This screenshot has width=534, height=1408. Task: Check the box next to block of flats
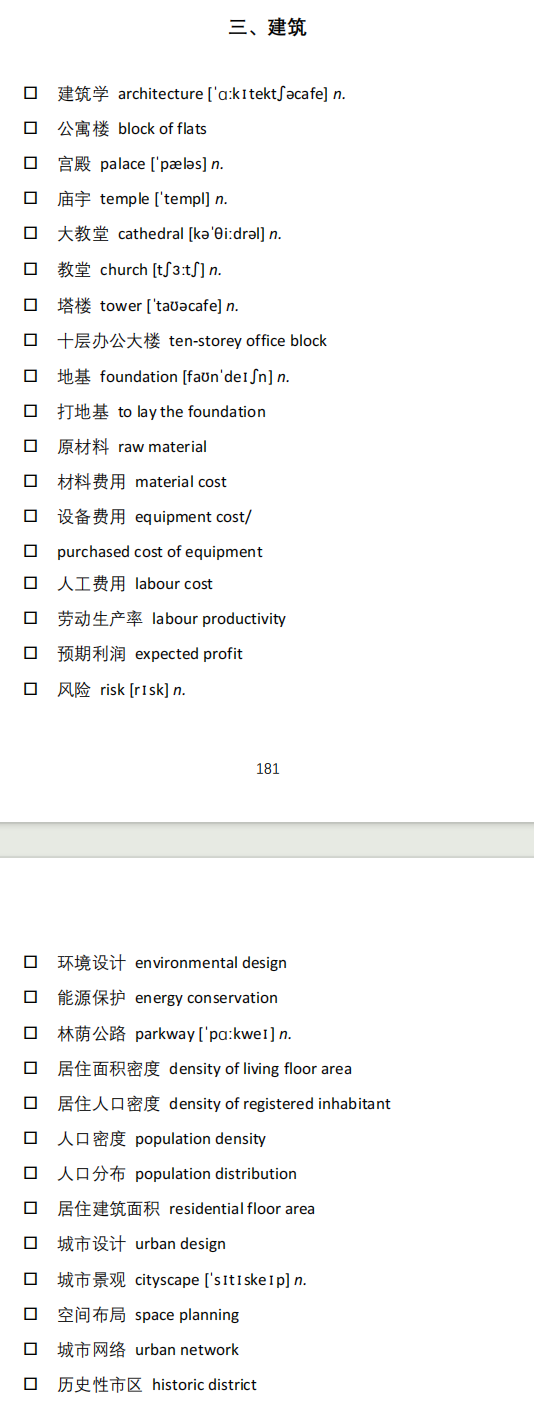pos(31,128)
